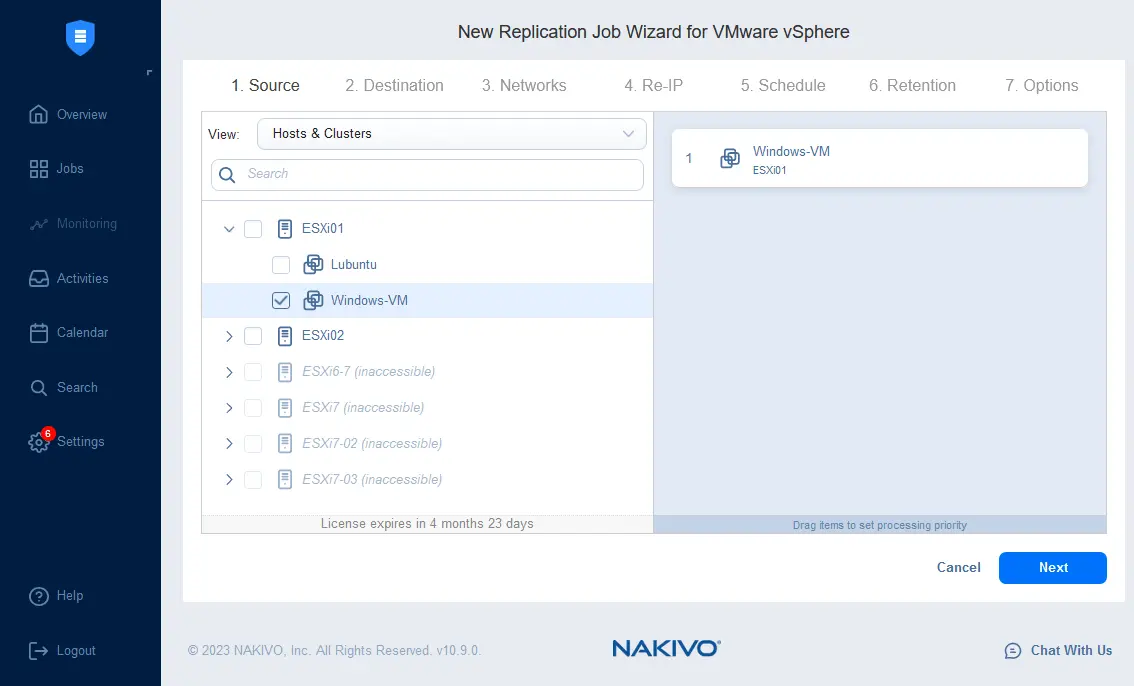This screenshot has width=1134, height=686.
Task: Collapse the ESXi01 tree node
Action: (229, 229)
